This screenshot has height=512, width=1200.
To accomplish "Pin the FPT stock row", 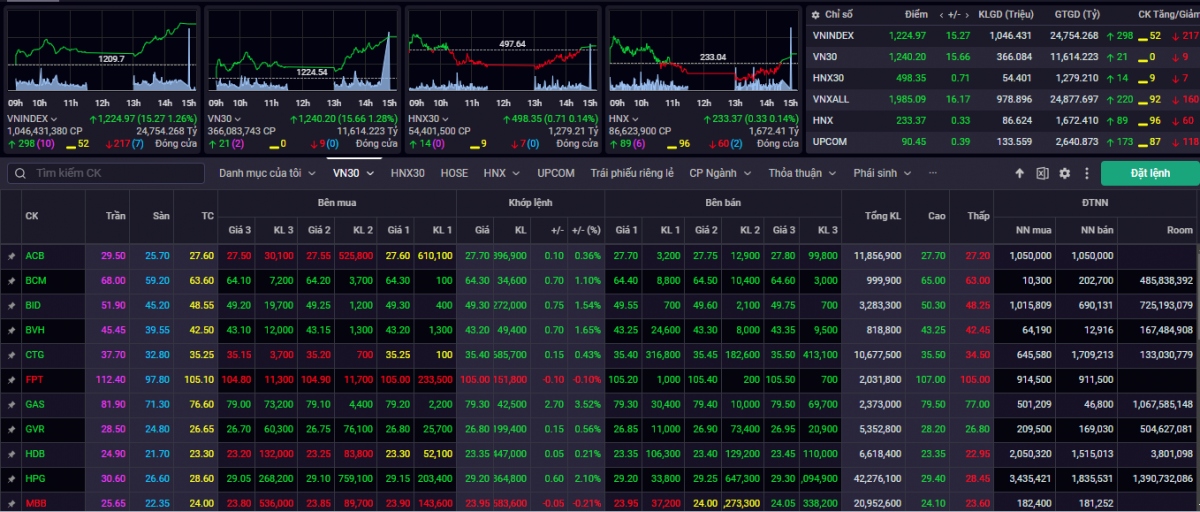I will 11,381.
